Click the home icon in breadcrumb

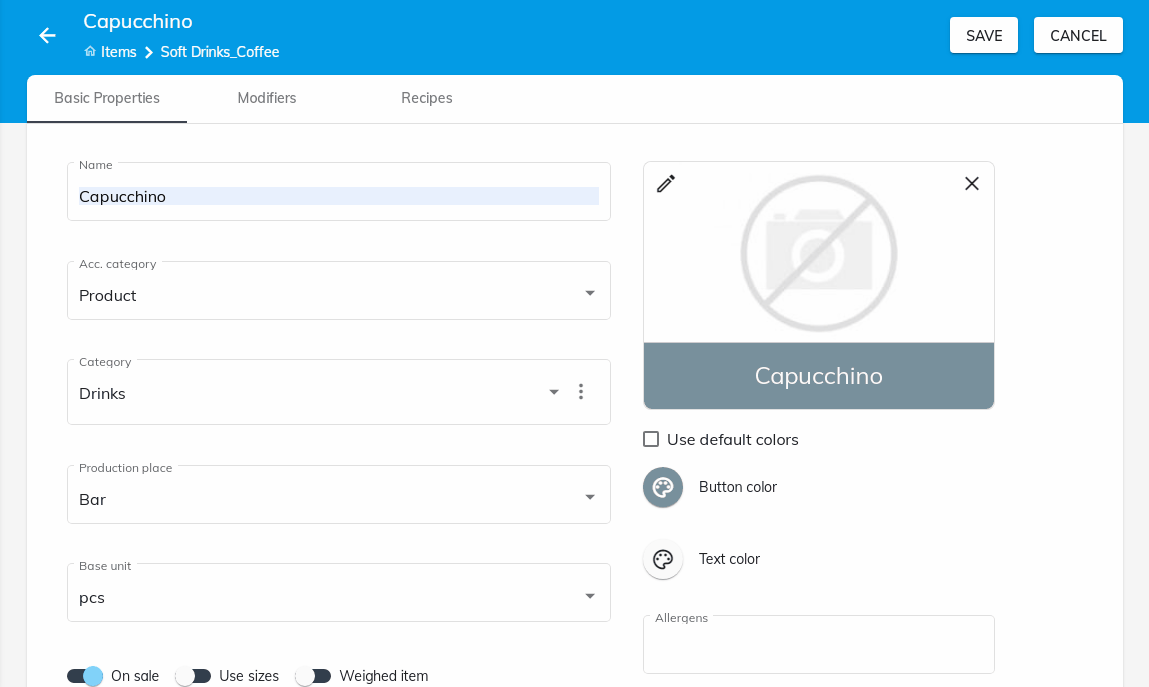coord(90,51)
